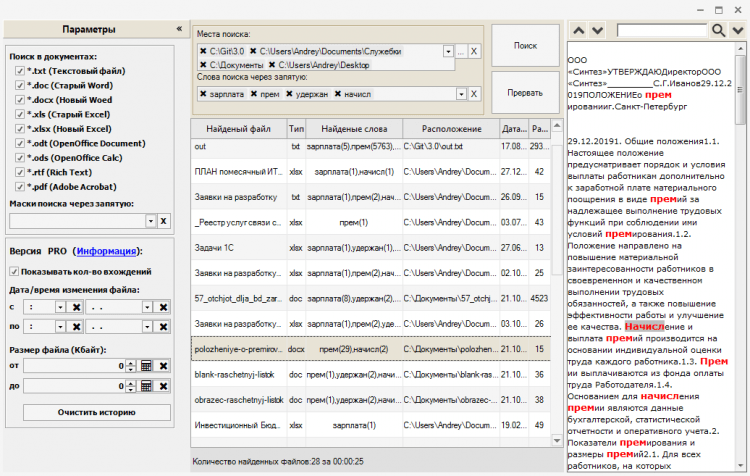Sort results by 'Расположение' column header
Viewport: 750px width, 476px height.
450,129
